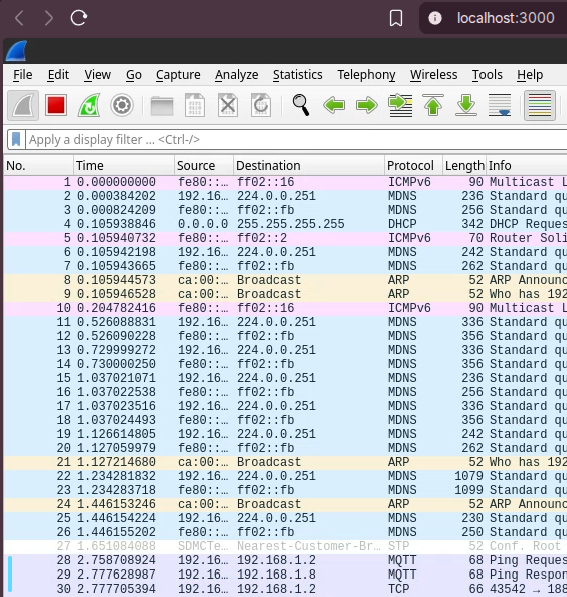Go back with green left arrow
567x597 pixels.
click(x=334, y=105)
